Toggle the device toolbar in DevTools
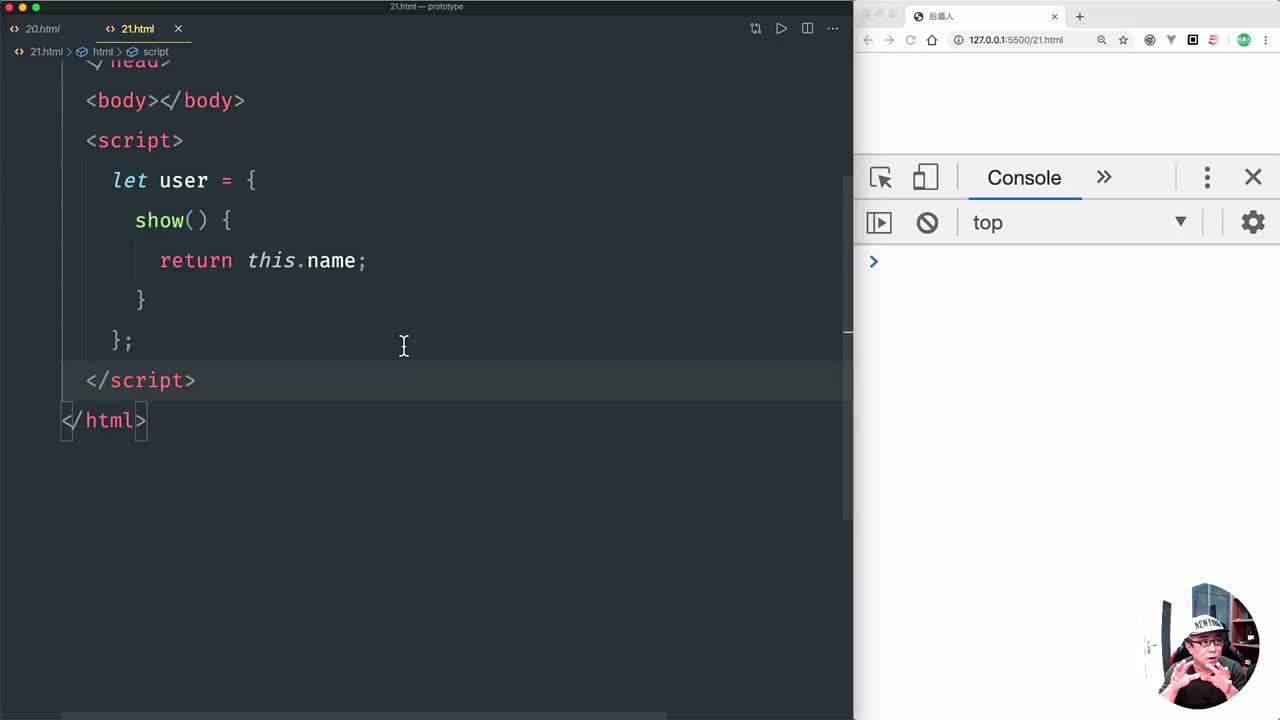 point(925,178)
